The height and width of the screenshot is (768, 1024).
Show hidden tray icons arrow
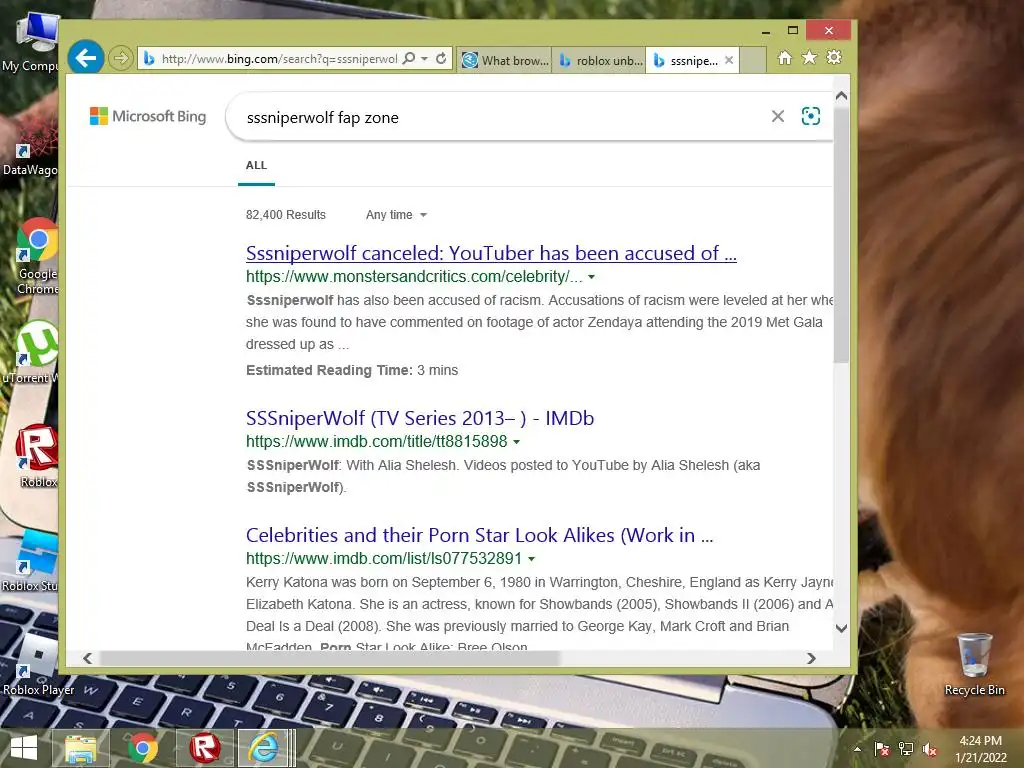857,749
